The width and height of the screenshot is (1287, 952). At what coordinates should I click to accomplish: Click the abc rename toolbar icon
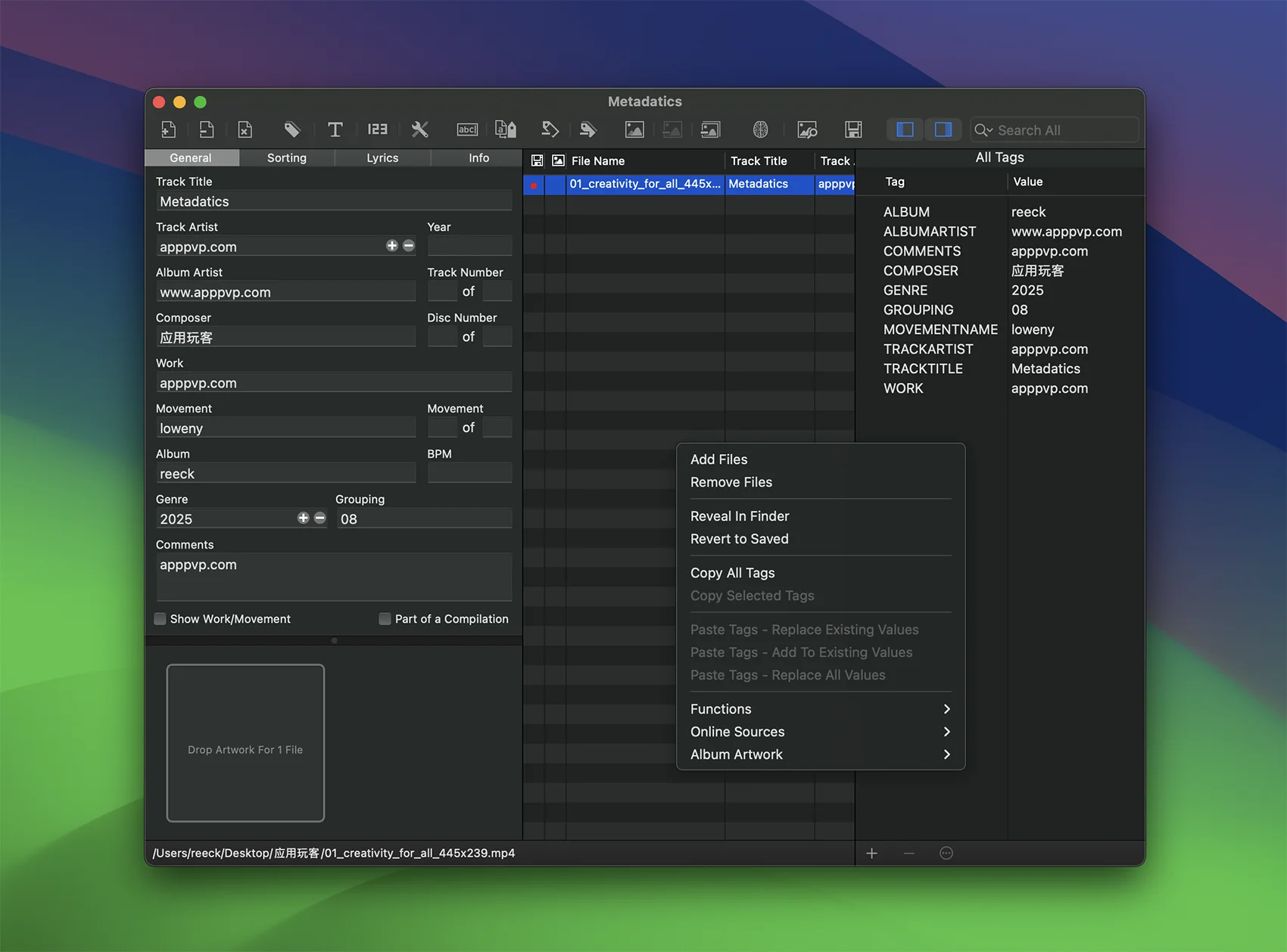(x=467, y=129)
